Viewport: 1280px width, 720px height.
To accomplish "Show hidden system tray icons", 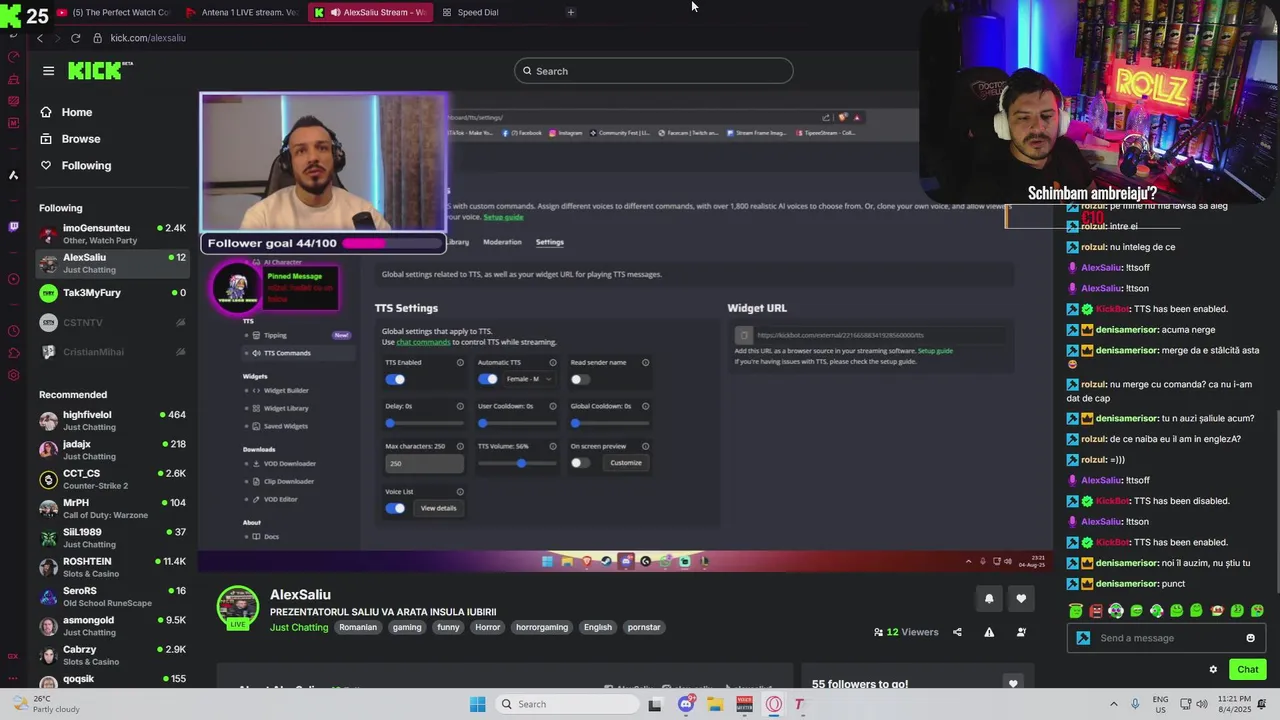I will 1113,704.
